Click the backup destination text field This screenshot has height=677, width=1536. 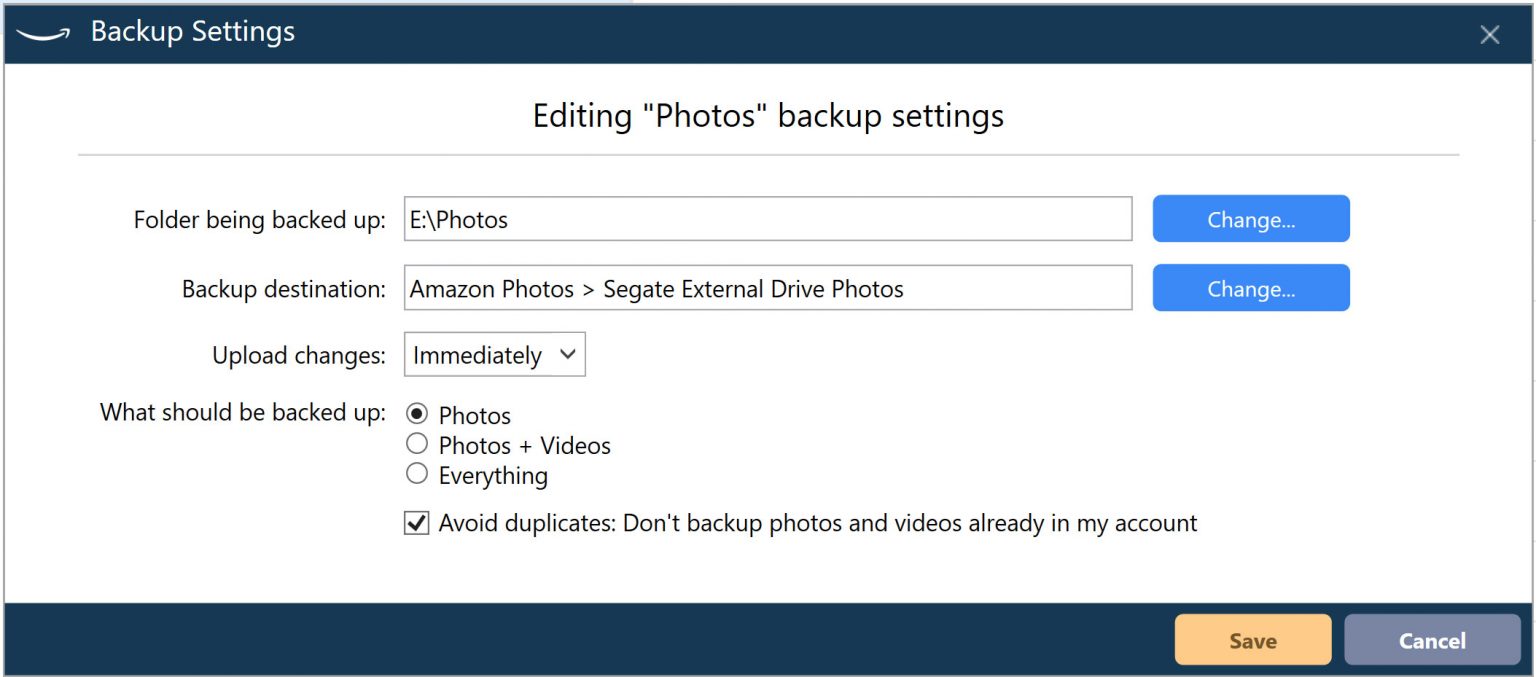tap(767, 289)
